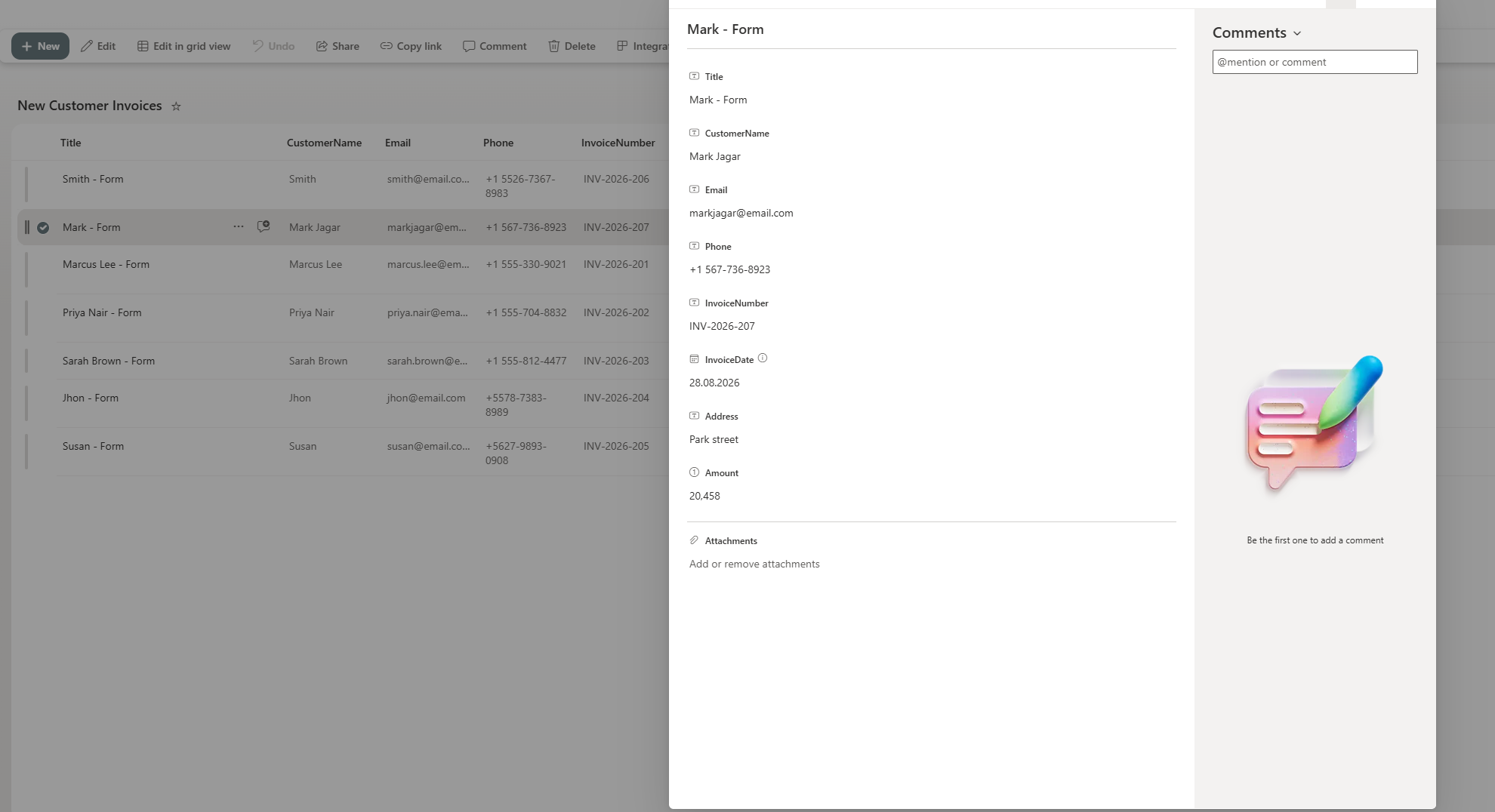Click the star icon beside New Customer Invoices
This screenshot has width=1495, height=812.
coord(176,106)
